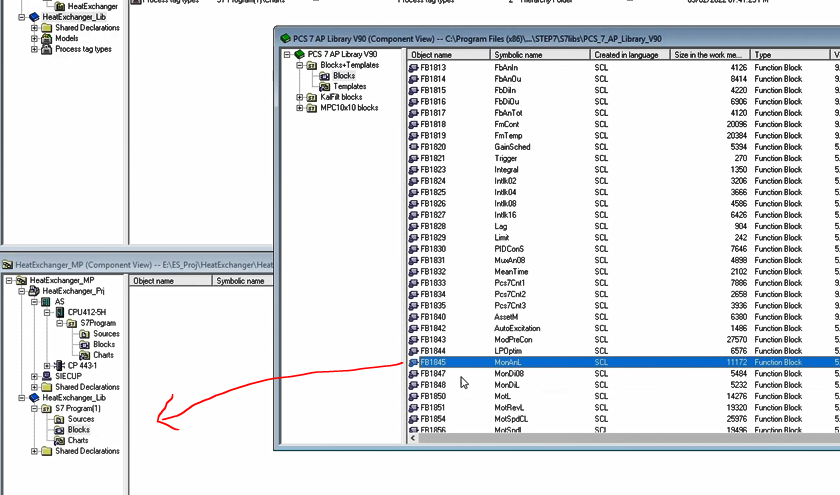
Task: Click the SIECUP station icon
Action: click(x=47, y=377)
